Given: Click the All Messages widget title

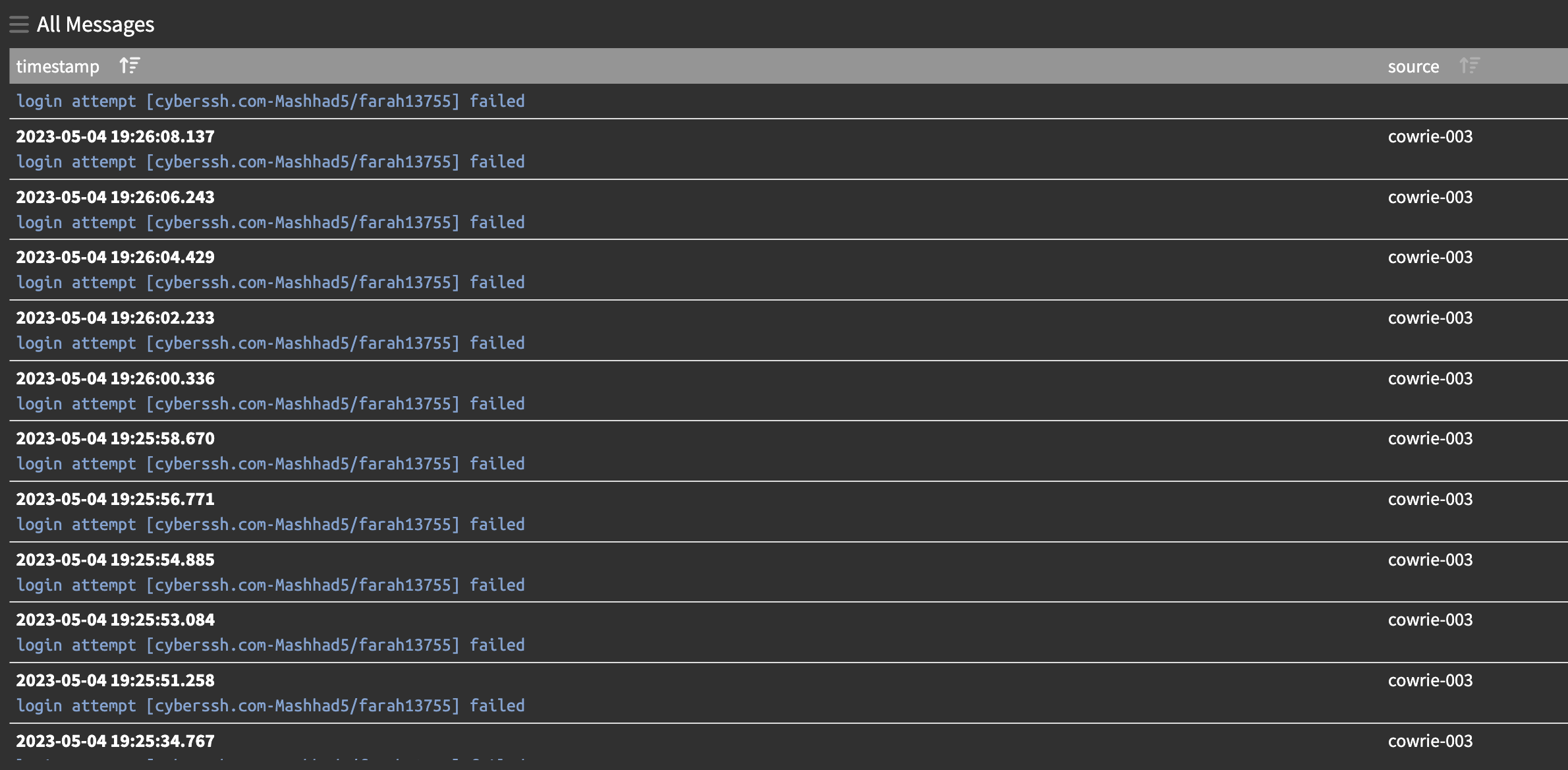Looking at the screenshot, I should coord(96,24).
